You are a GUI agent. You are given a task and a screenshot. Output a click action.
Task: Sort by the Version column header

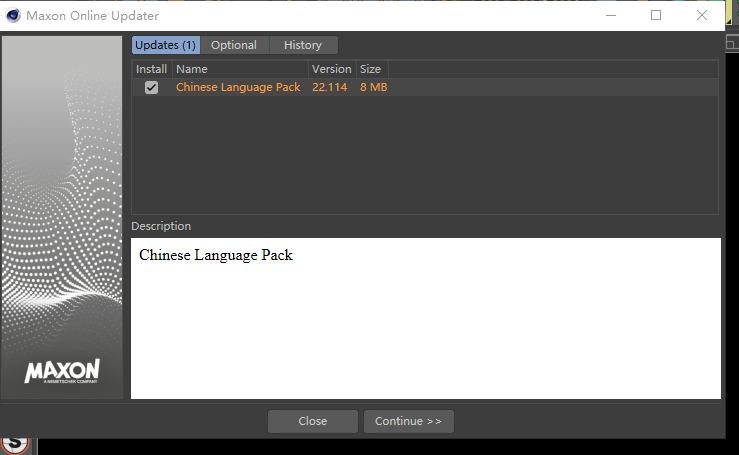[x=331, y=69]
